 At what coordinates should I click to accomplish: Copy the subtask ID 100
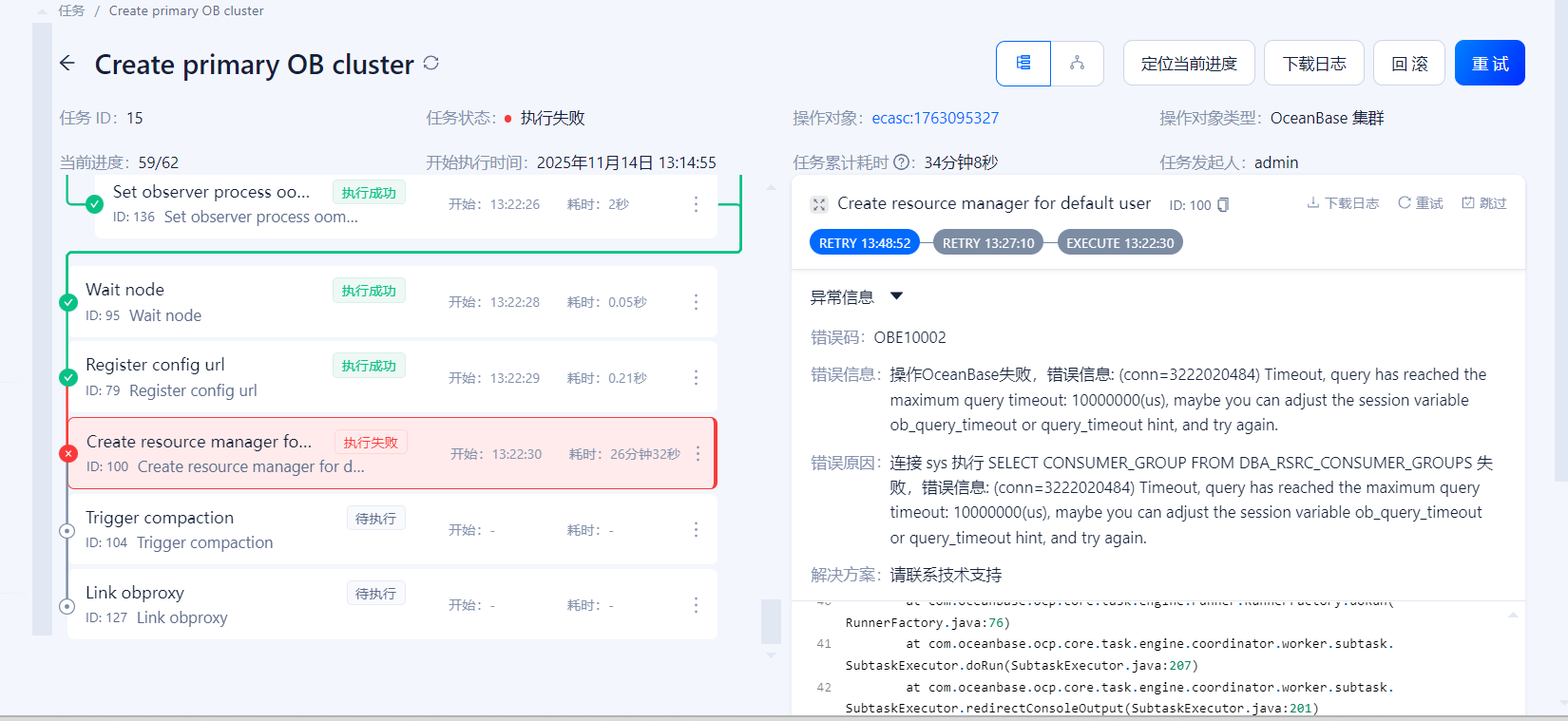tap(1224, 204)
